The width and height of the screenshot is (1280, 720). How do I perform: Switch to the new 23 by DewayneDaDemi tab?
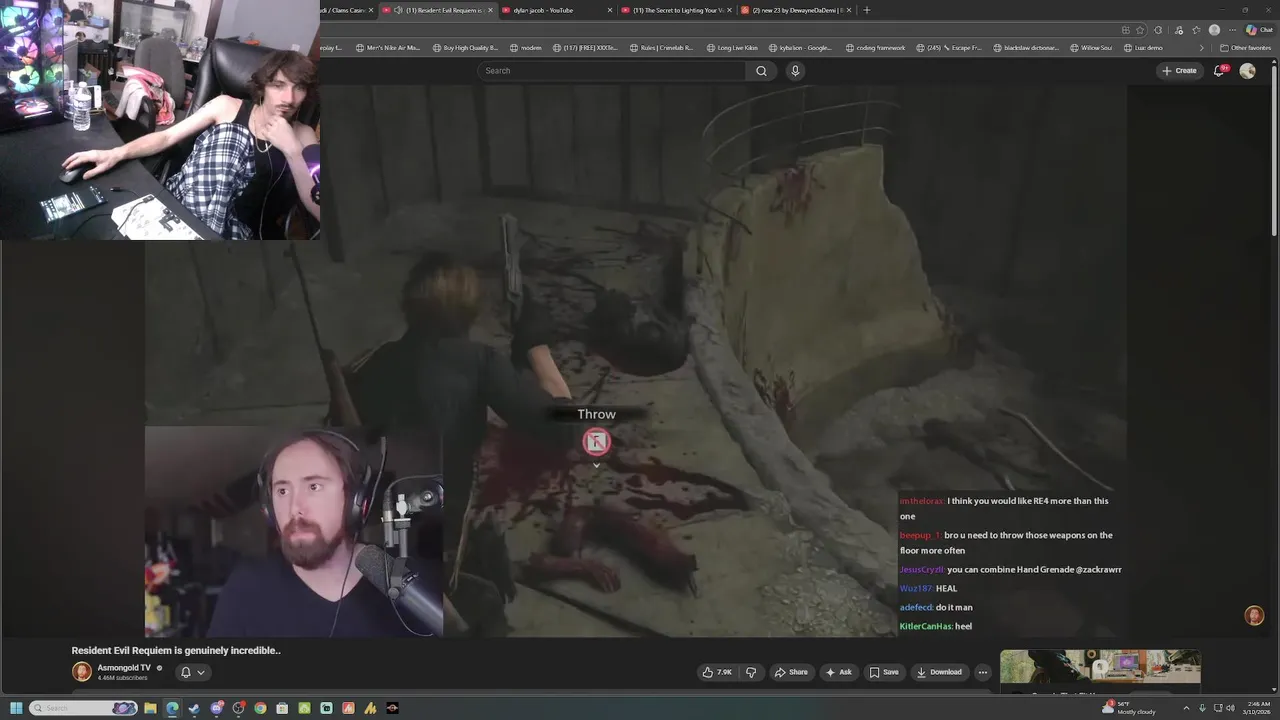pos(795,10)
